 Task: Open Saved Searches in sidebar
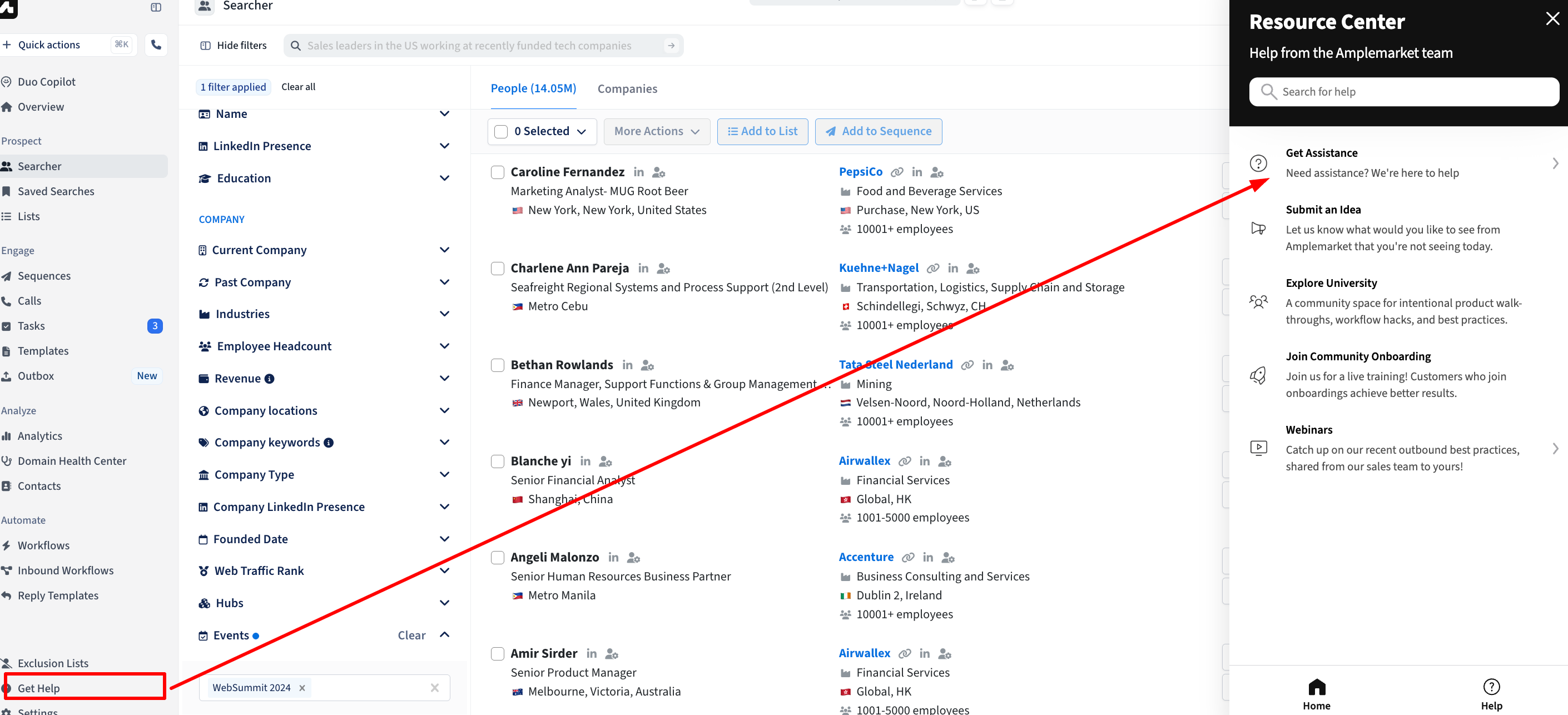(x=56, y=191)
